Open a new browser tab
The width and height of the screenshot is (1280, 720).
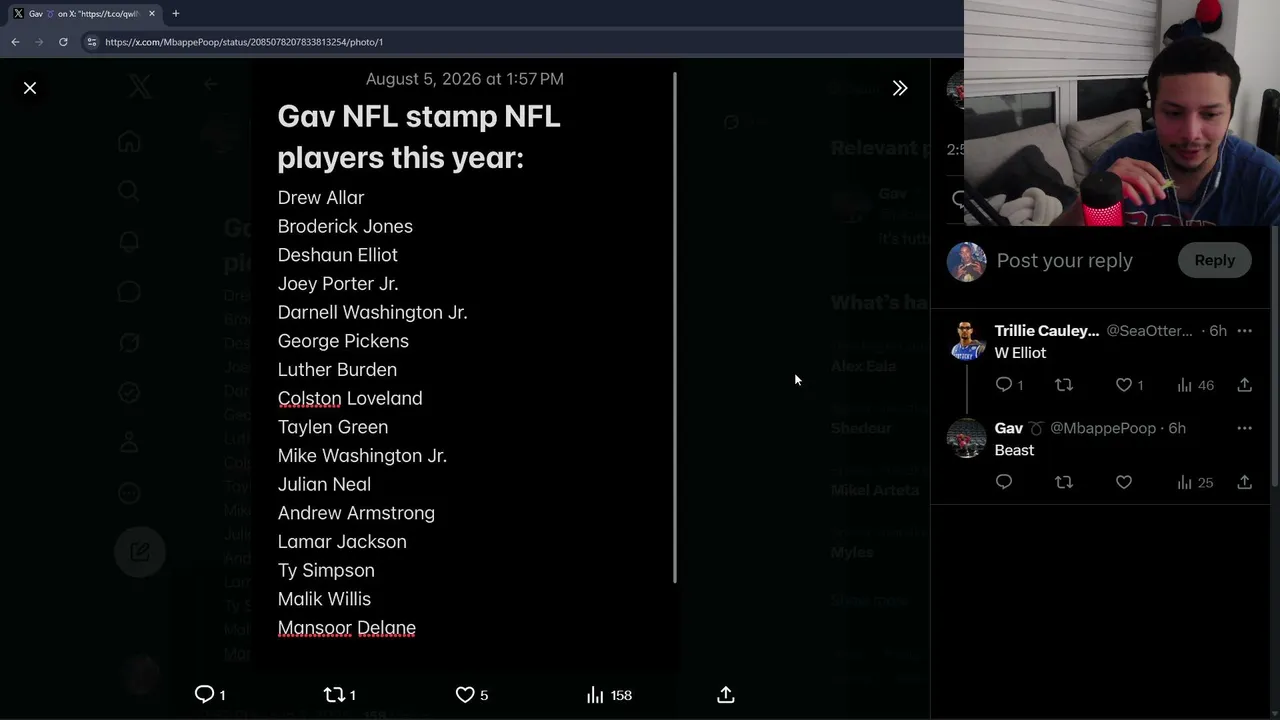(175, 13)
